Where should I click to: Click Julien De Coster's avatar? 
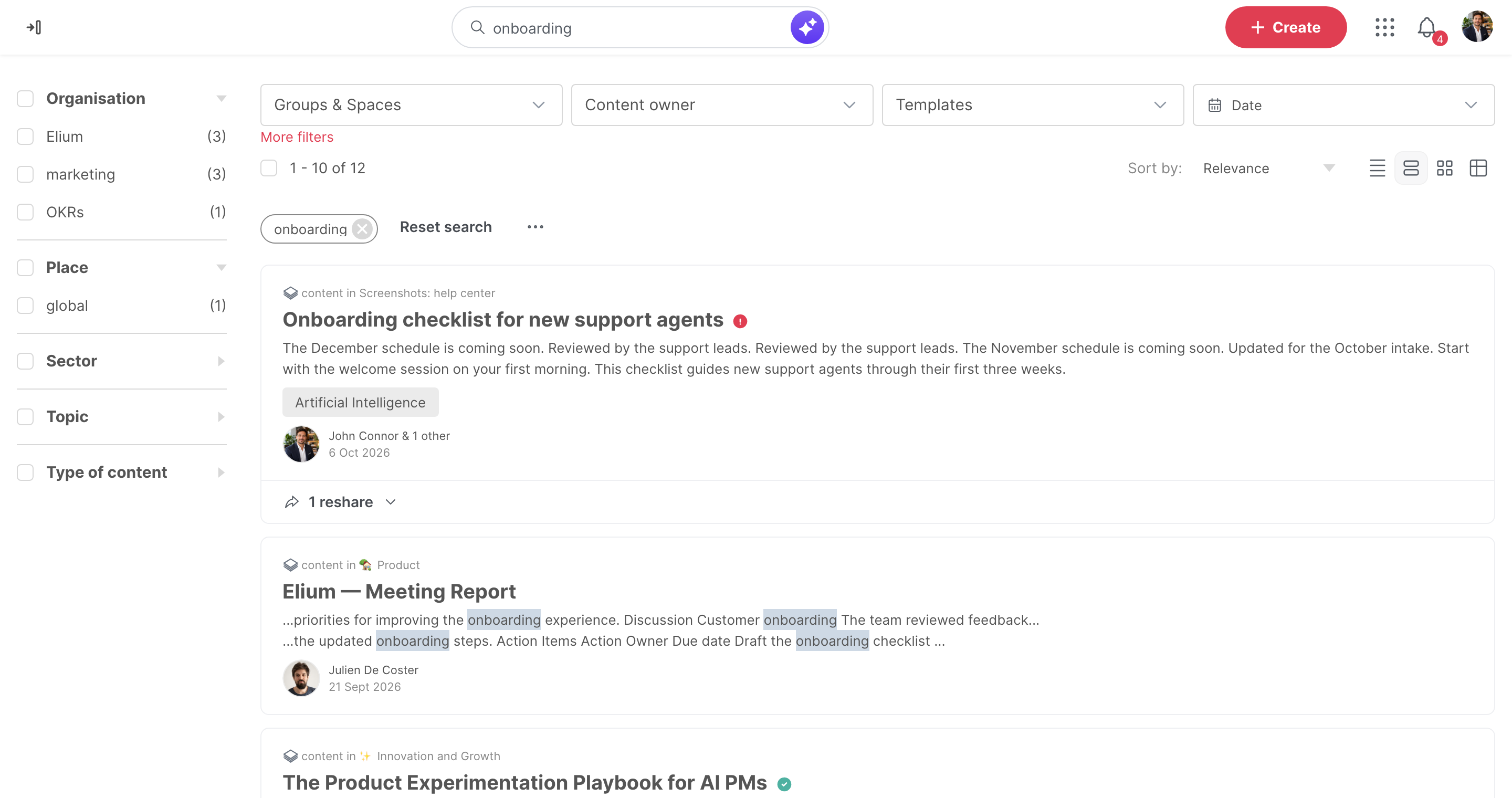tap(301, 678)
